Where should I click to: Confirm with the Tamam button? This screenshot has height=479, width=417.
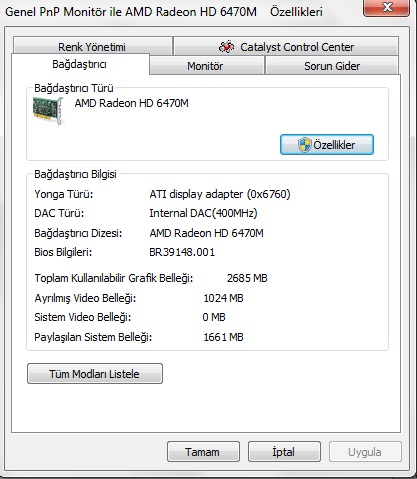(203, 452)
